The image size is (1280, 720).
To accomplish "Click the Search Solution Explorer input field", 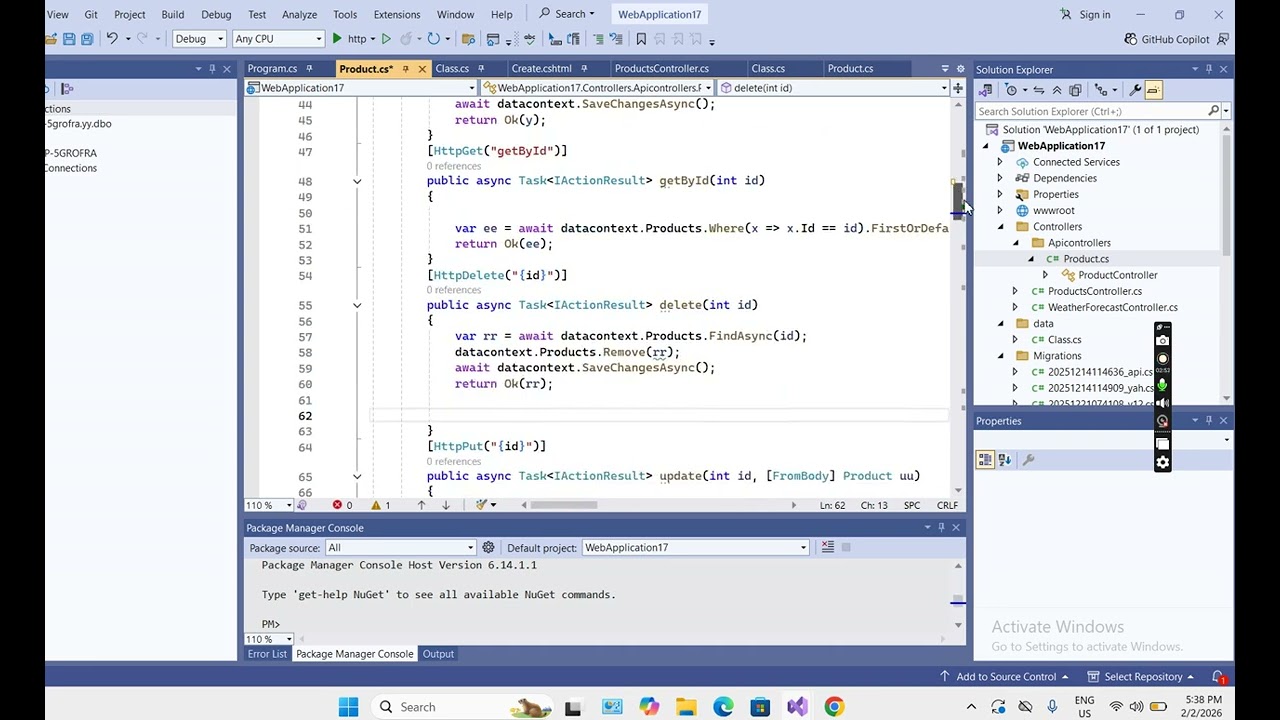I will point(1090,111).
